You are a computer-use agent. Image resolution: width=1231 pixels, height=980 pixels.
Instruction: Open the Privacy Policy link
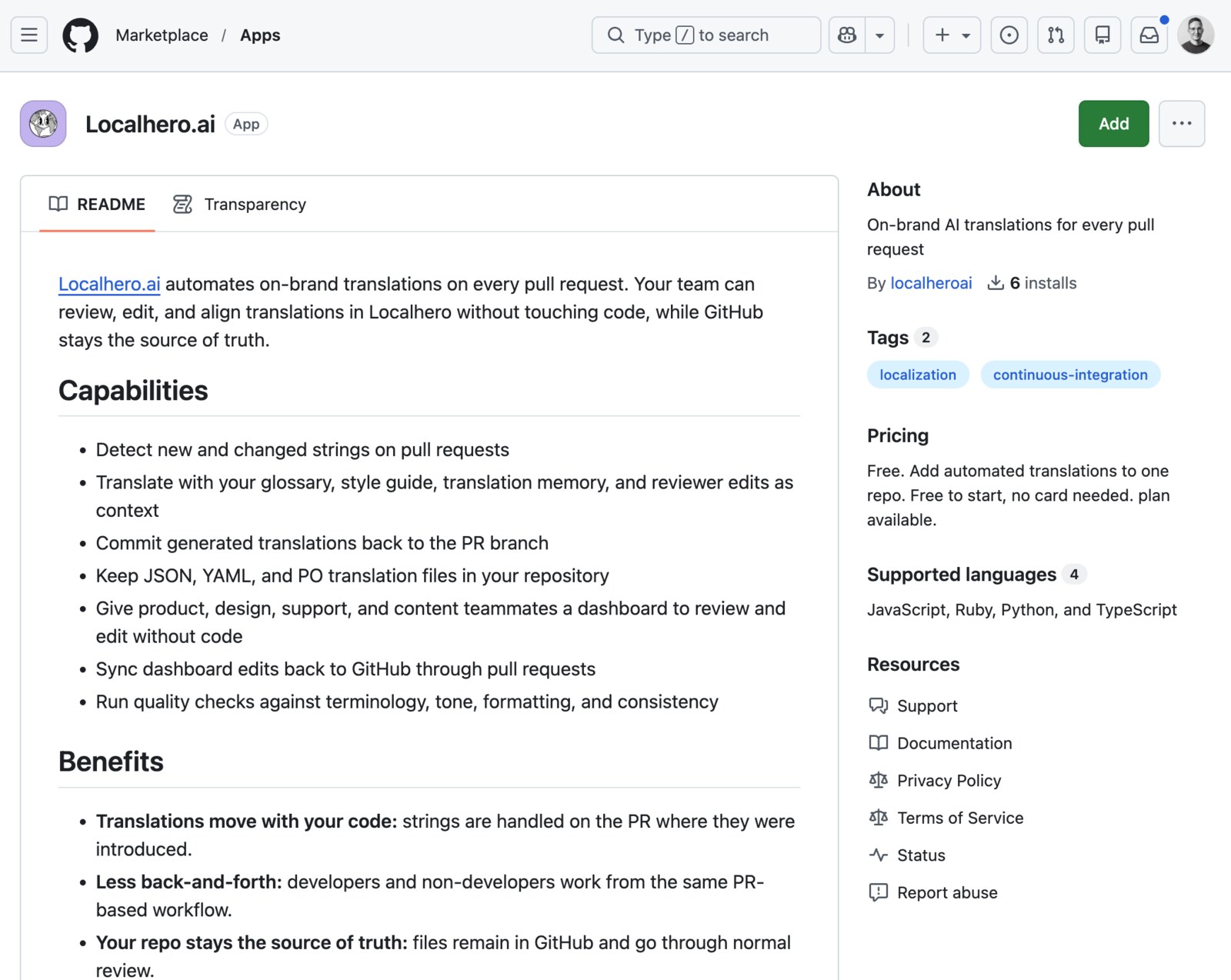pos(949,781)
